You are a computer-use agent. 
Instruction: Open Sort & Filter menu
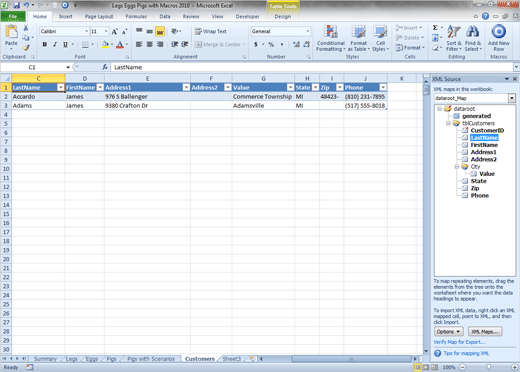click(454, 38)
